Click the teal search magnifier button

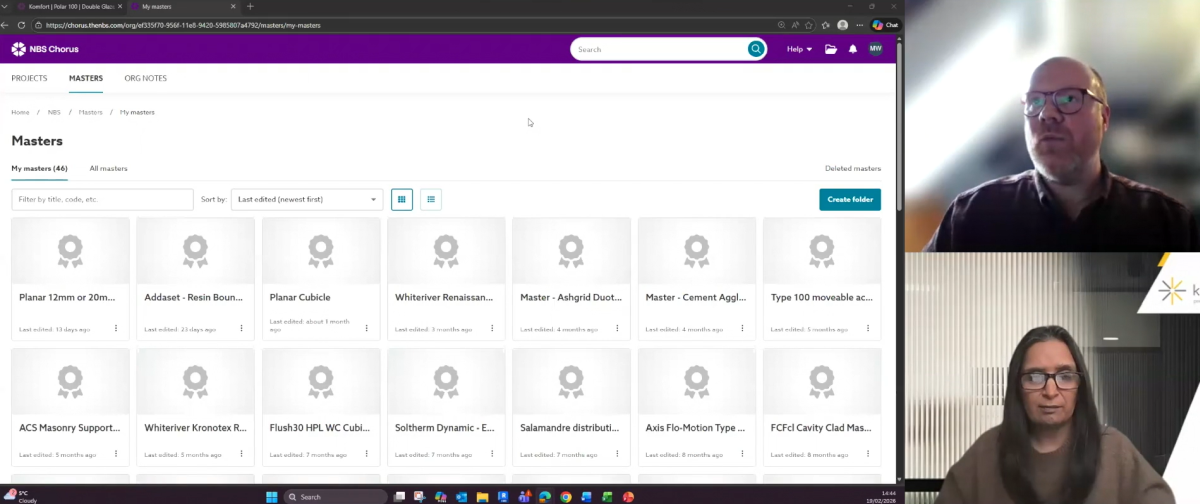756,49
